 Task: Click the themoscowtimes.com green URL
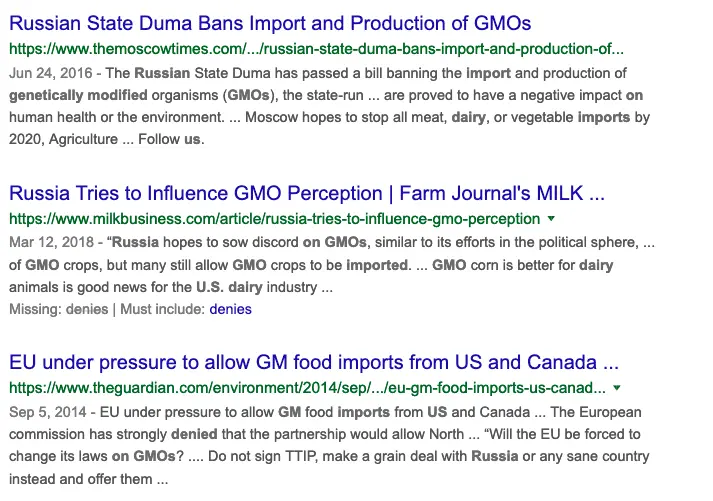coord(316,48)
